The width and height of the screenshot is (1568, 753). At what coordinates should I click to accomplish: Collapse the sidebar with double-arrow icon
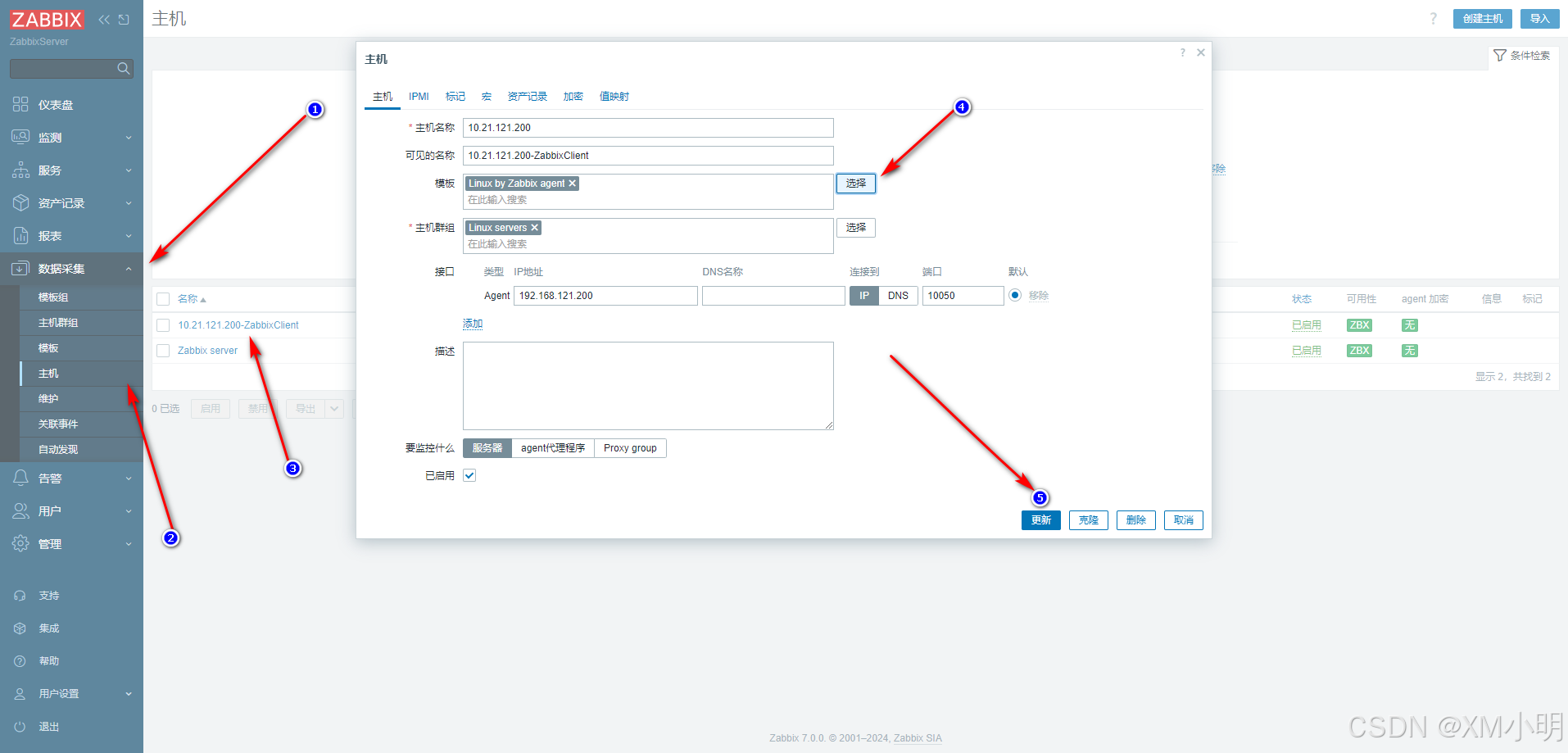tap(104, 20)
